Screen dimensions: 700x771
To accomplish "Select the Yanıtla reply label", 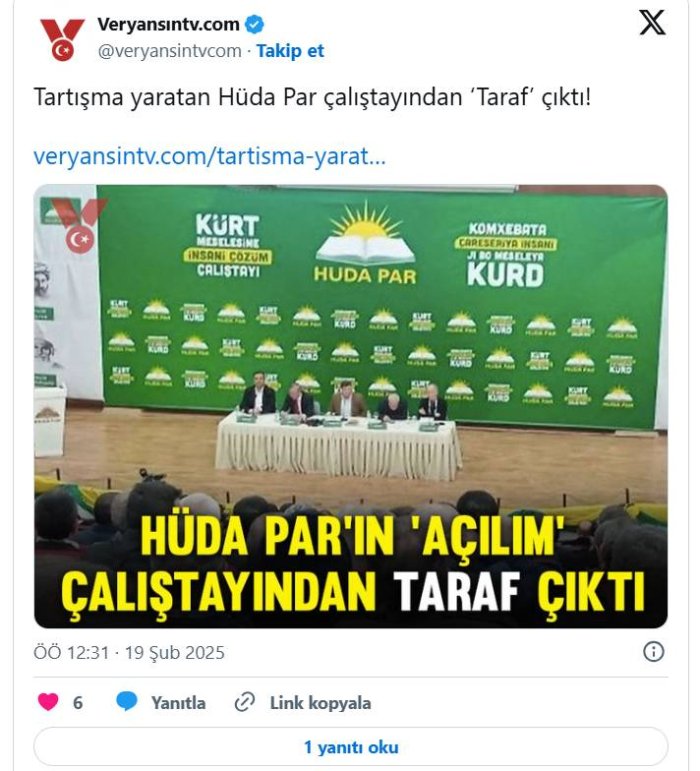I will [x=178, y=703].
